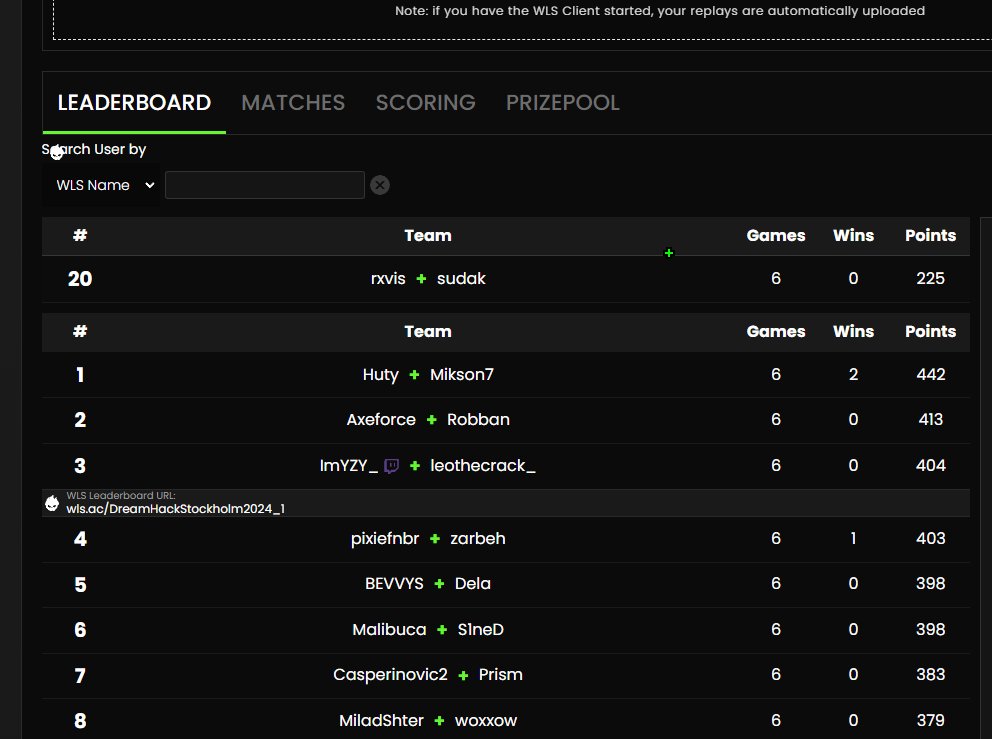Click the plus between Casperinovic2 and Prism
Screen dimensions: 992x739
pos(463,675)
